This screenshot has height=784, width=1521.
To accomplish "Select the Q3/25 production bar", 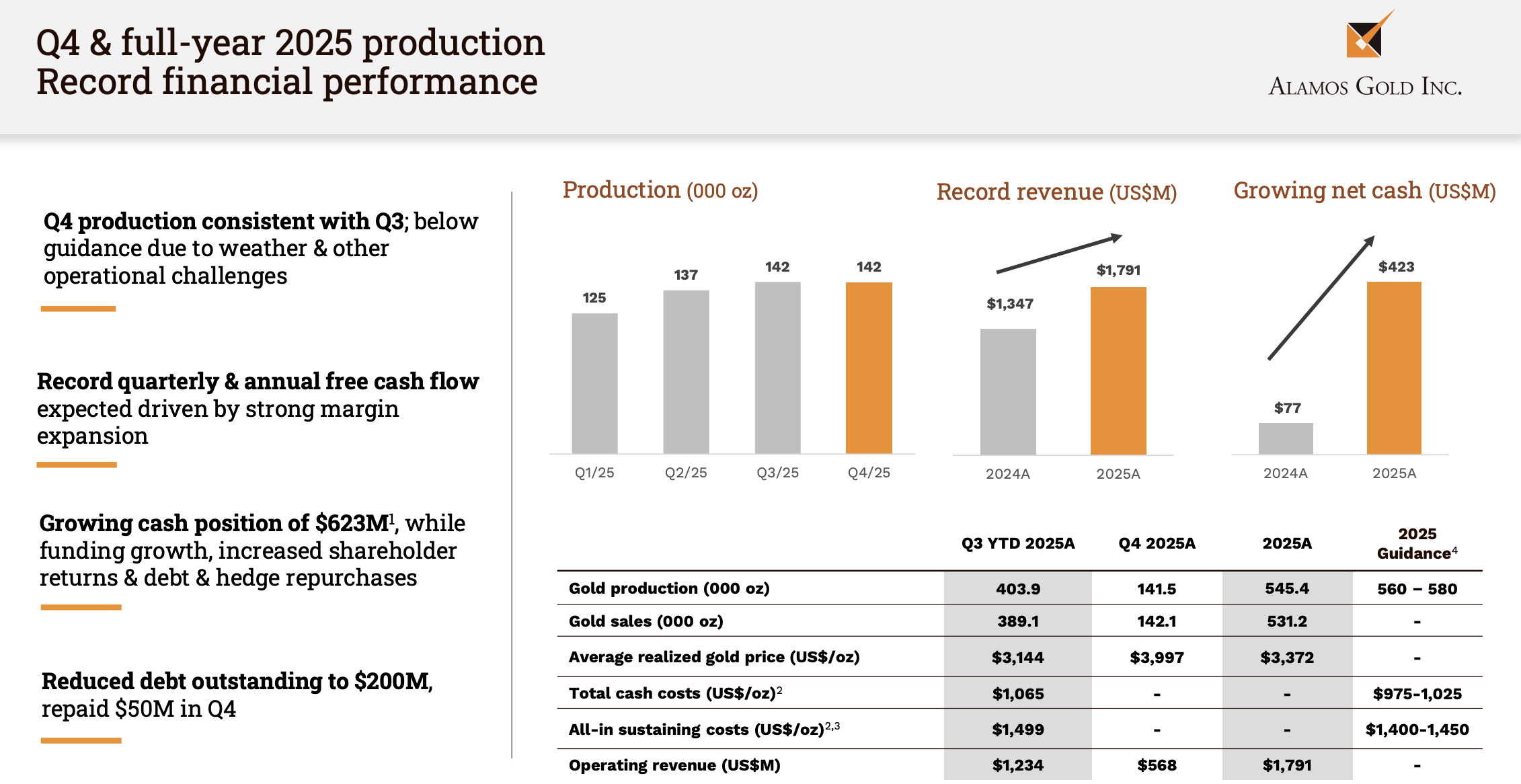I will coord(777,367).
